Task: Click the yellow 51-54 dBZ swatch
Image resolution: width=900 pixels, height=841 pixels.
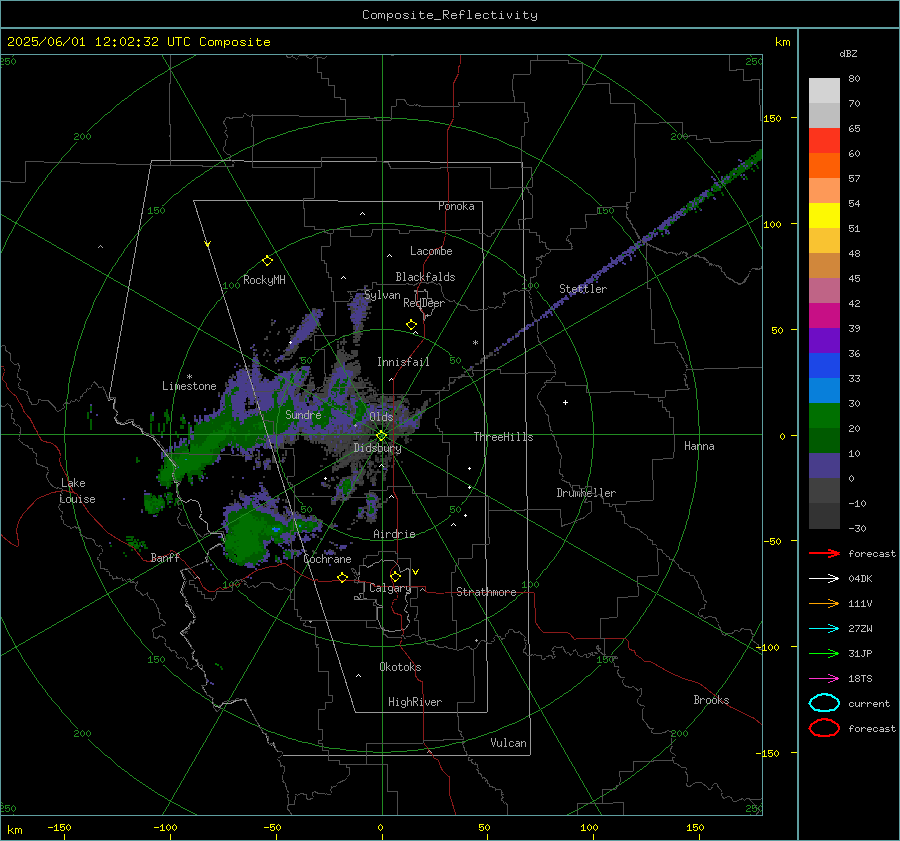Action: [824, 216]
